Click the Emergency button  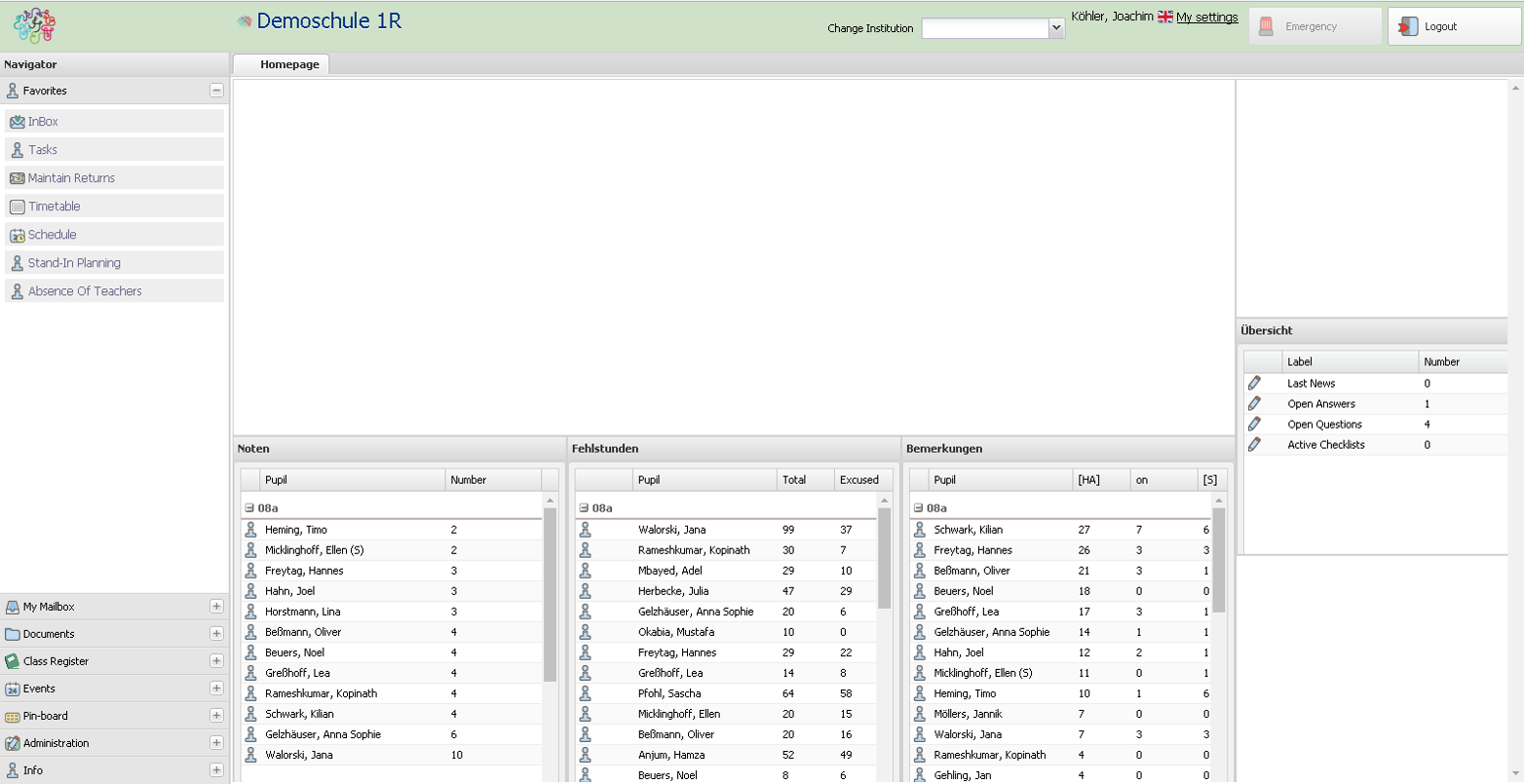[1314, 27]
